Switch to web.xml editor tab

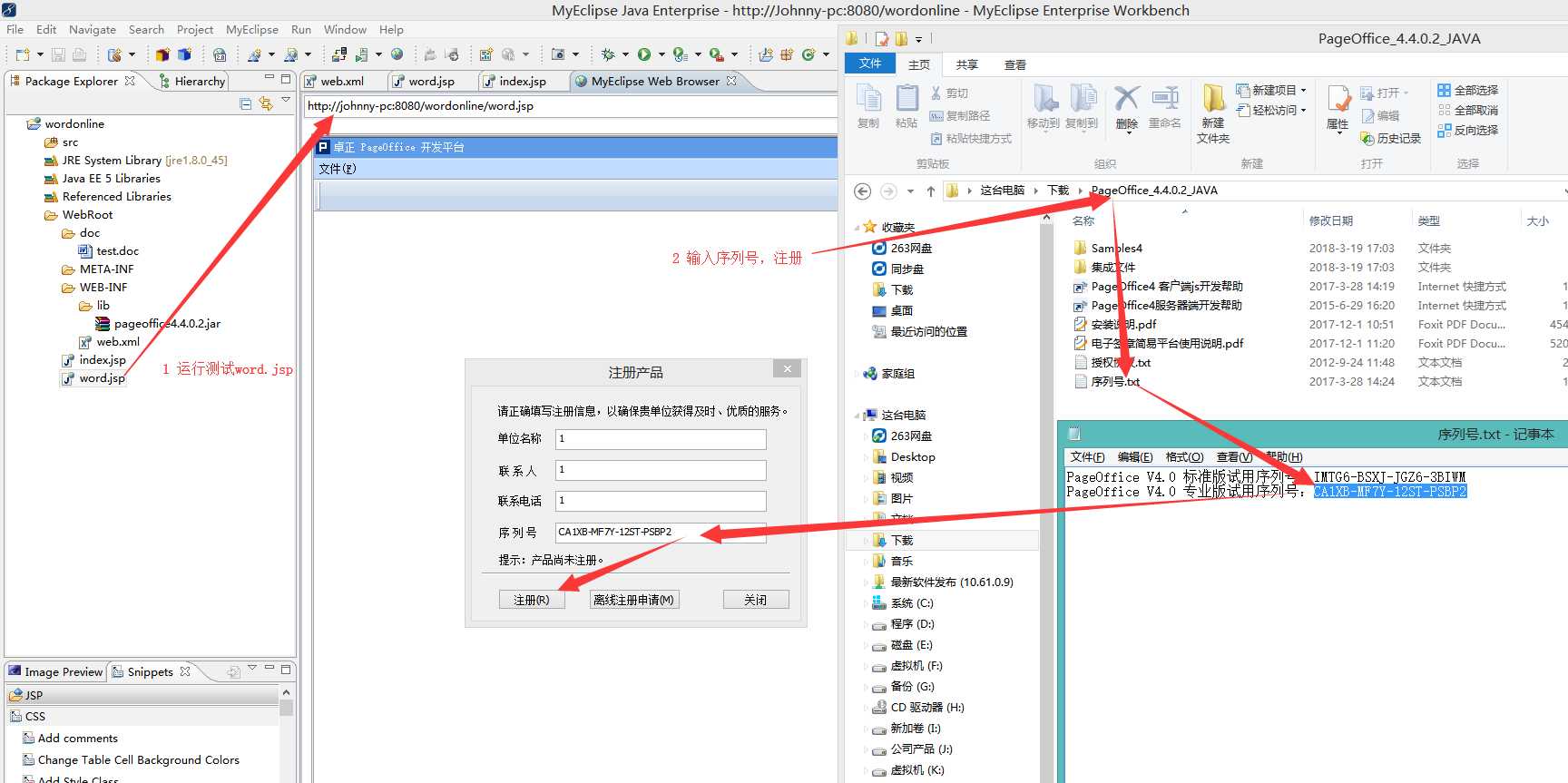342,81
